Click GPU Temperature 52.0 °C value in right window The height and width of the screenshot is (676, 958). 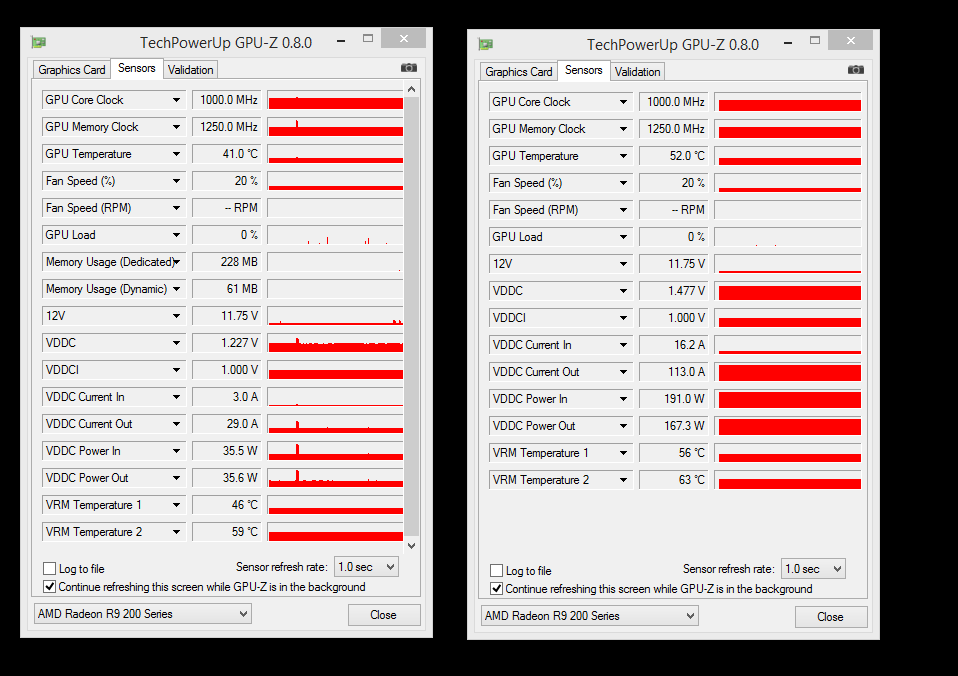(x=673, y=156)
